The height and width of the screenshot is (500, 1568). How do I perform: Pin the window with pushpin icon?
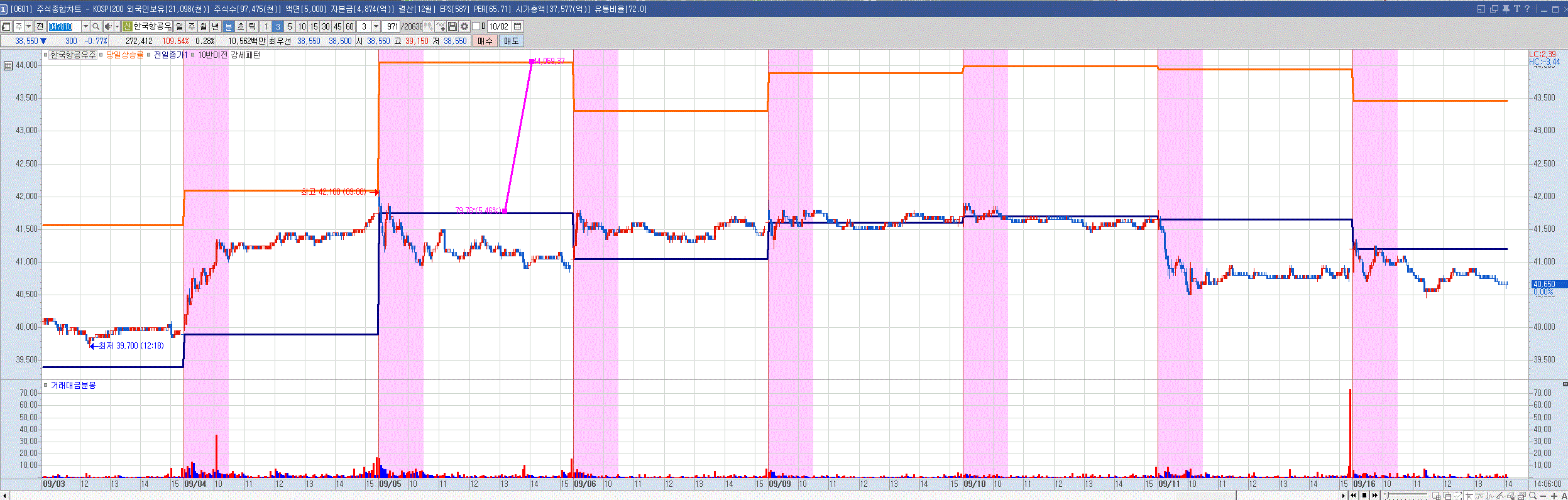(1506, 9)
